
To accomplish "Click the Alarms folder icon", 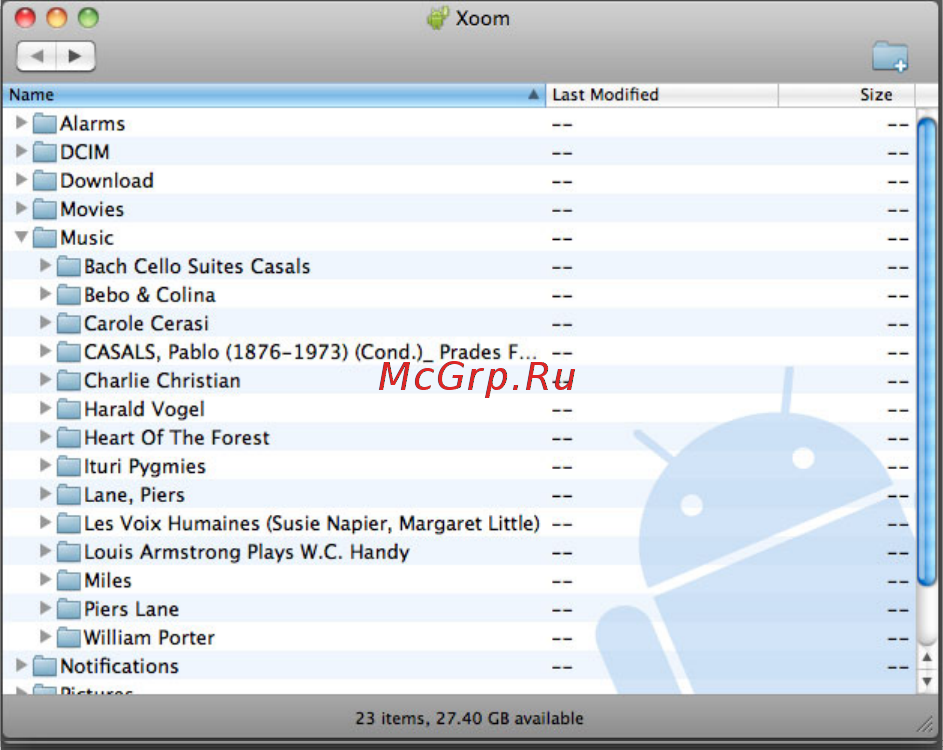I will (x=45, y=123).
